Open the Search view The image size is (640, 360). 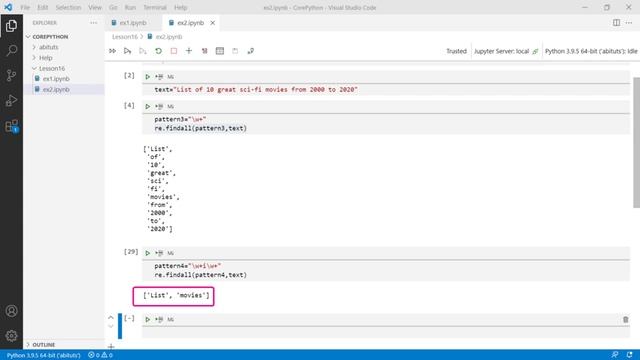(x=11, y=51)
